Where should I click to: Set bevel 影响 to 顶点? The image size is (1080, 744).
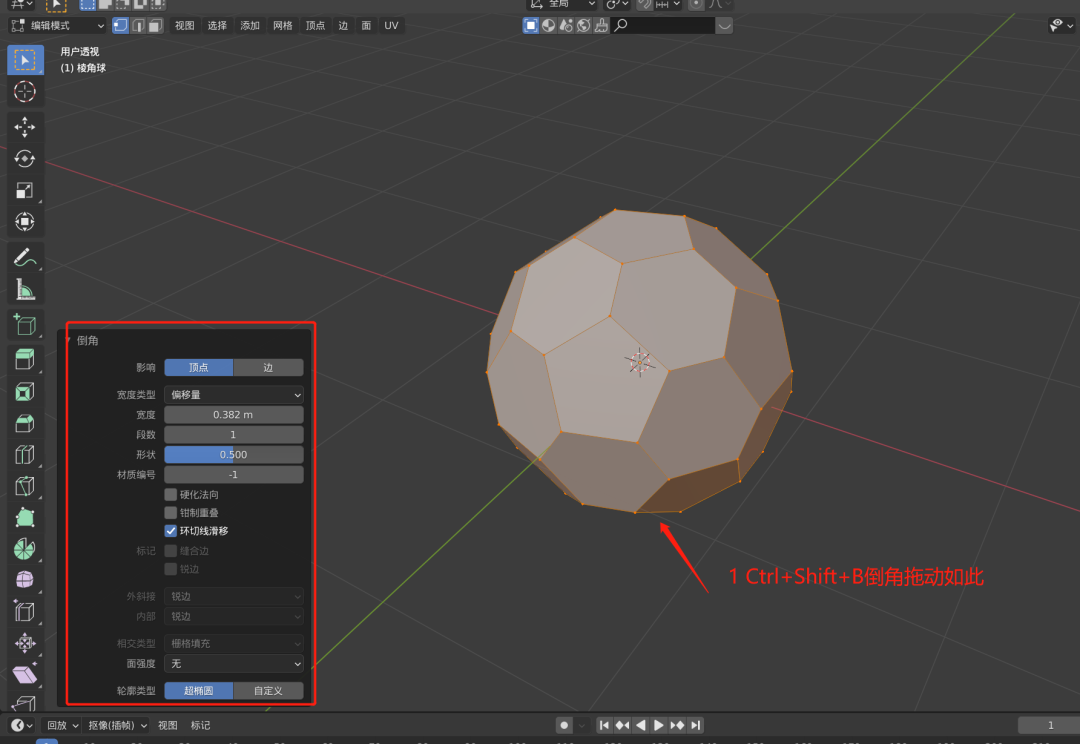(x=199, y=367)
